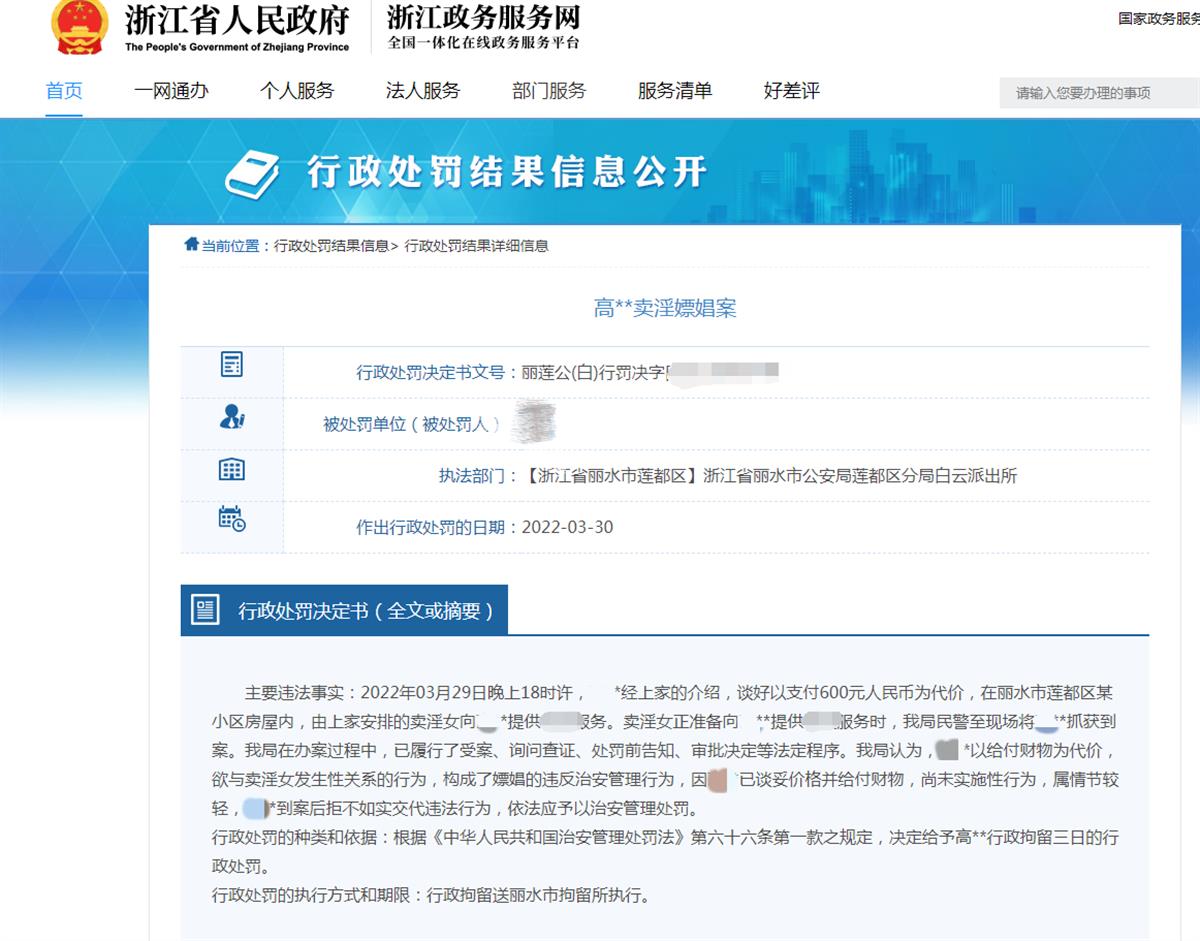The image size is (1200, 941).
Task: Select the 行政处罚决定书（全文或摘要）tab
Action: click(344, 610)
